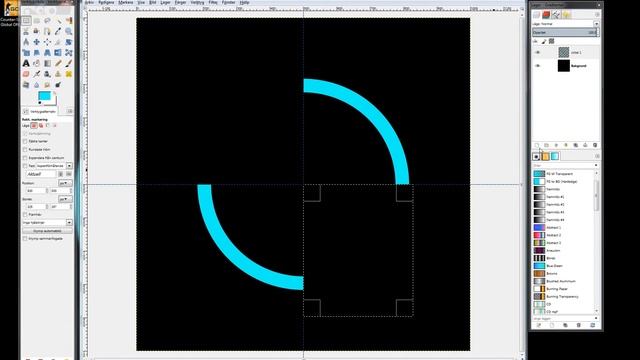Enable Expandera från centrum checkbox
This screenshot has width=640, height=360.
tap(25, 158)
